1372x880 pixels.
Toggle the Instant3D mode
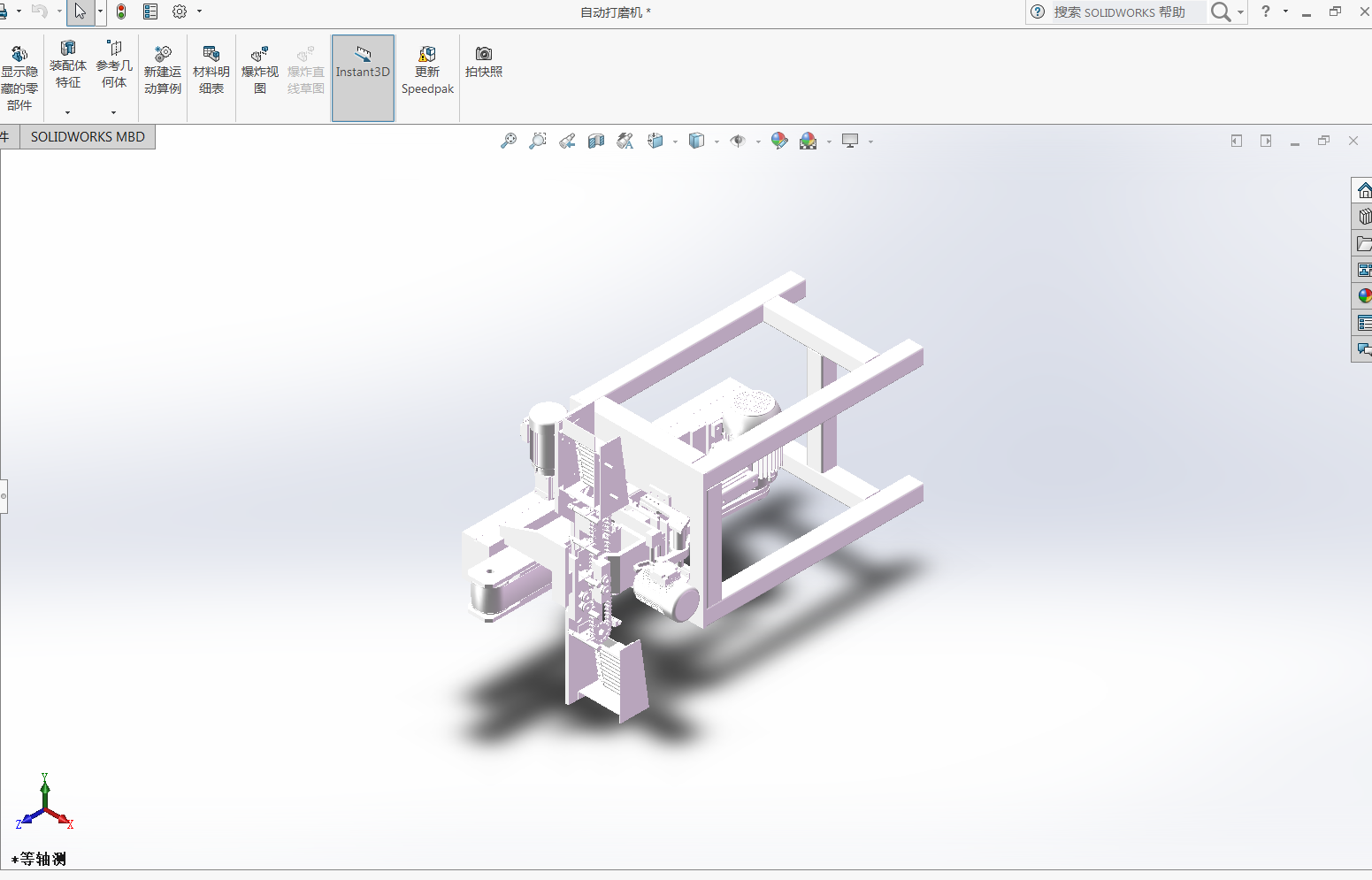point(363,78)
